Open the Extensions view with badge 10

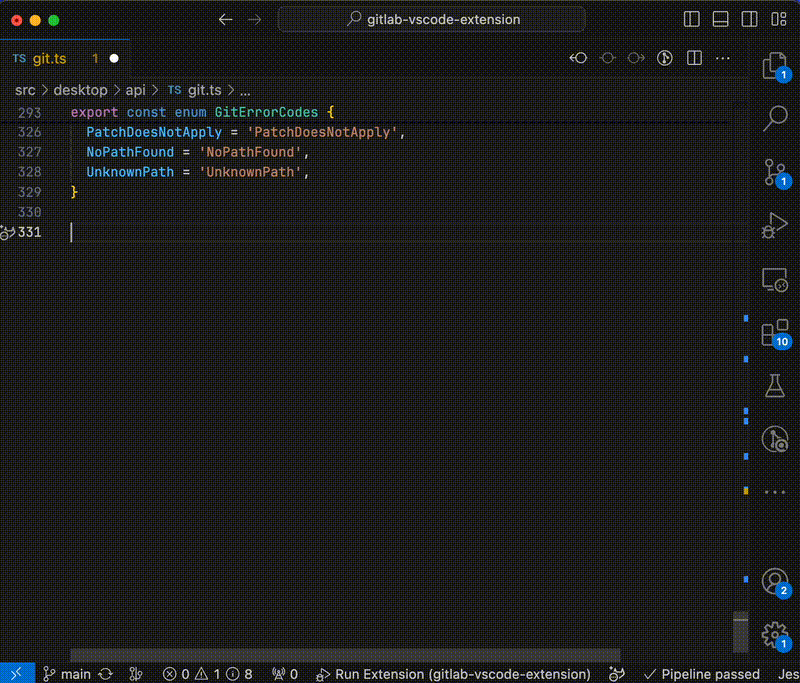[775, 333]
